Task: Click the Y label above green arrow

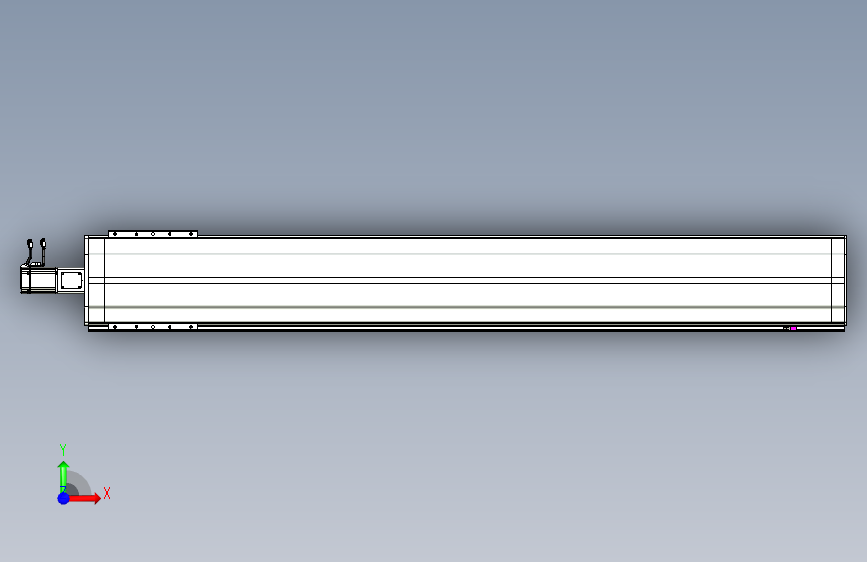Action: (x=63, y=450)
